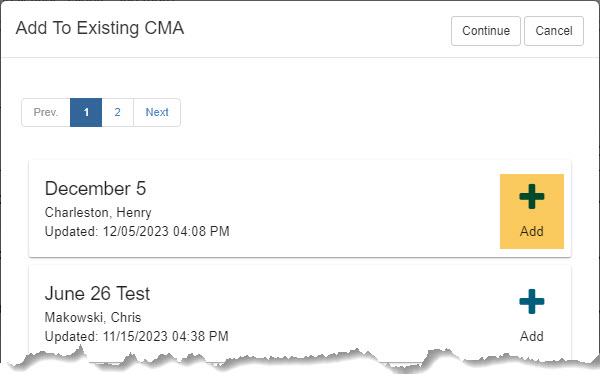Select the June 26 Test CMA title
The width and height of the screenshot is (600, 374).
97,293
